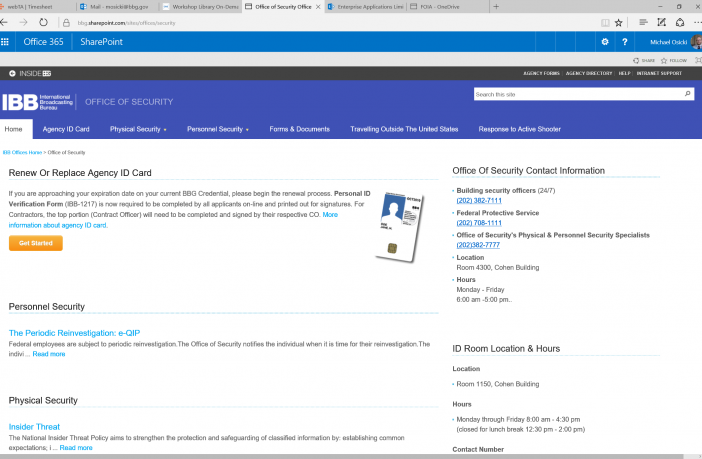702x459 pixels.
Task: Click Michael Osicki profile picture
Action: 696,42
